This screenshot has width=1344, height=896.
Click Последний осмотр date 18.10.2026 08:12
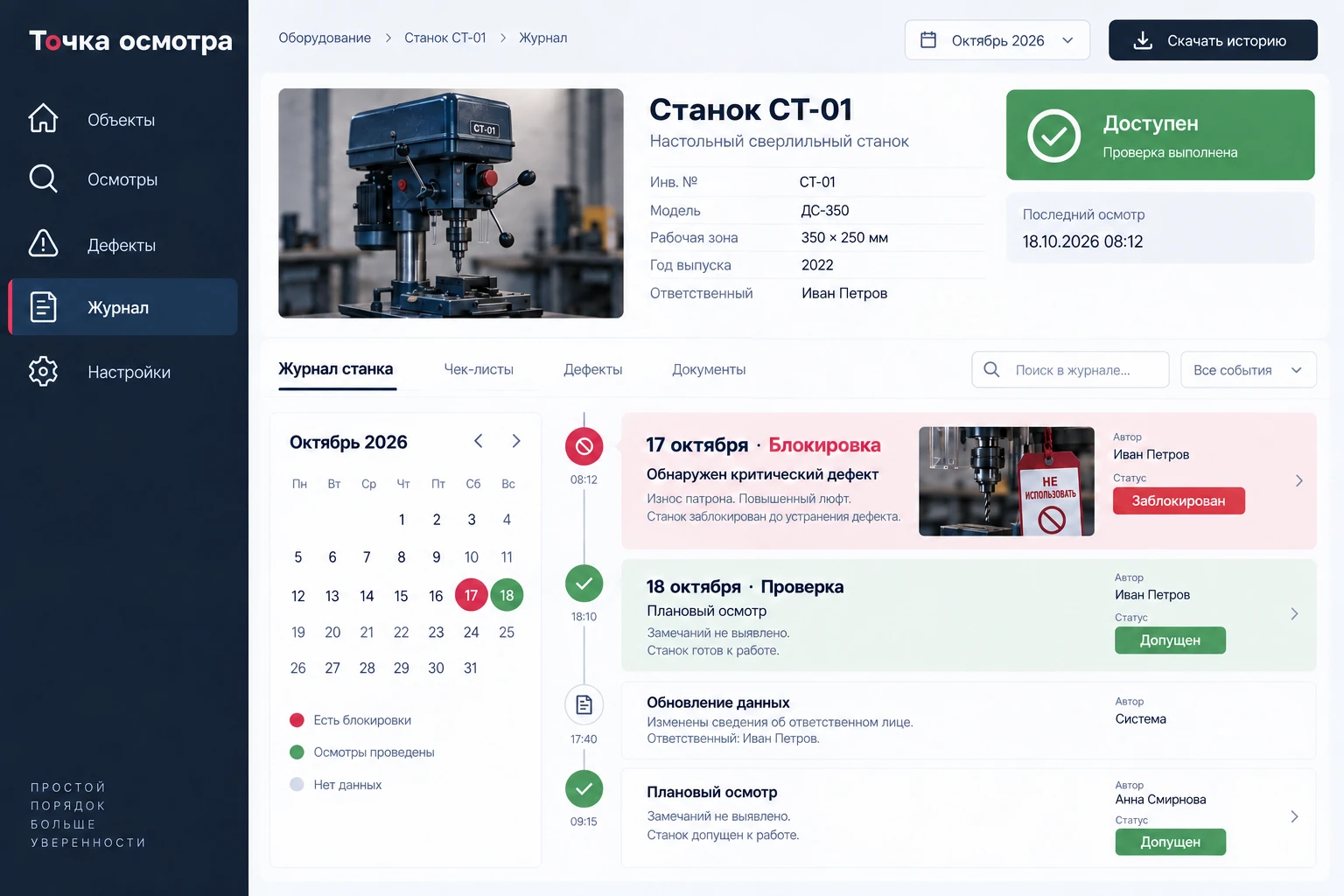pos(1082,241)
